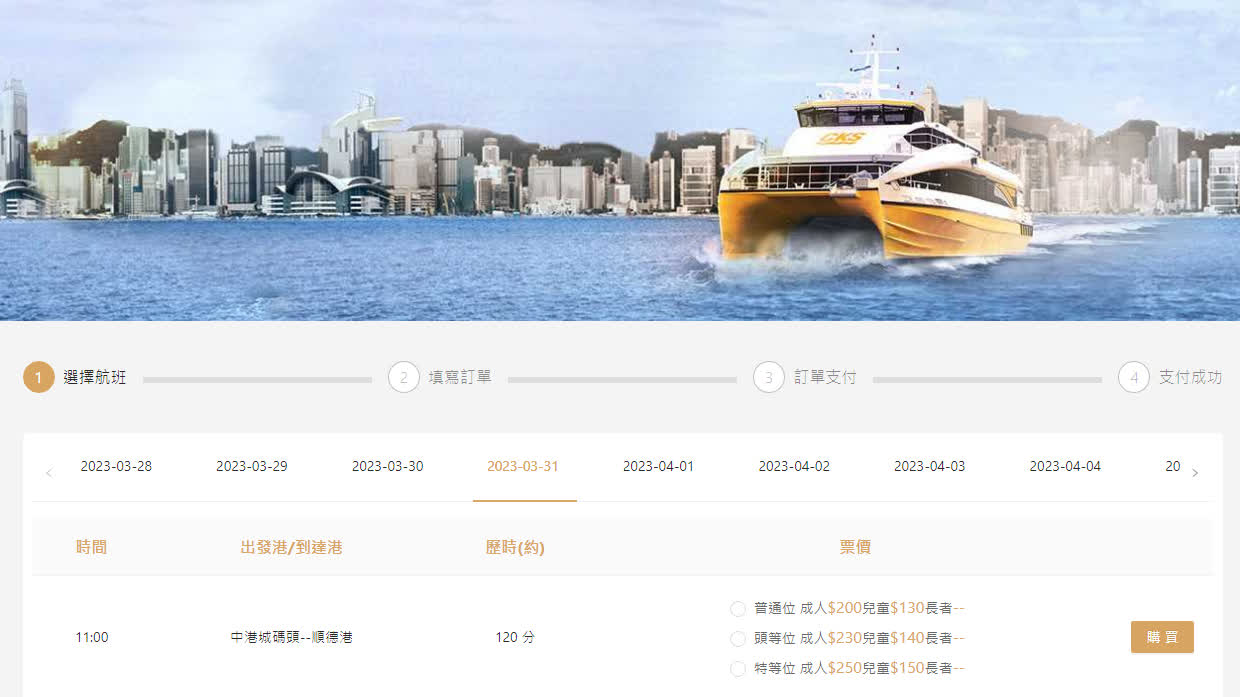Open the 2023-04-01 date tab
Viewport: 1240px width, 697px height.
pyautogui.click(x=658, y=467)
